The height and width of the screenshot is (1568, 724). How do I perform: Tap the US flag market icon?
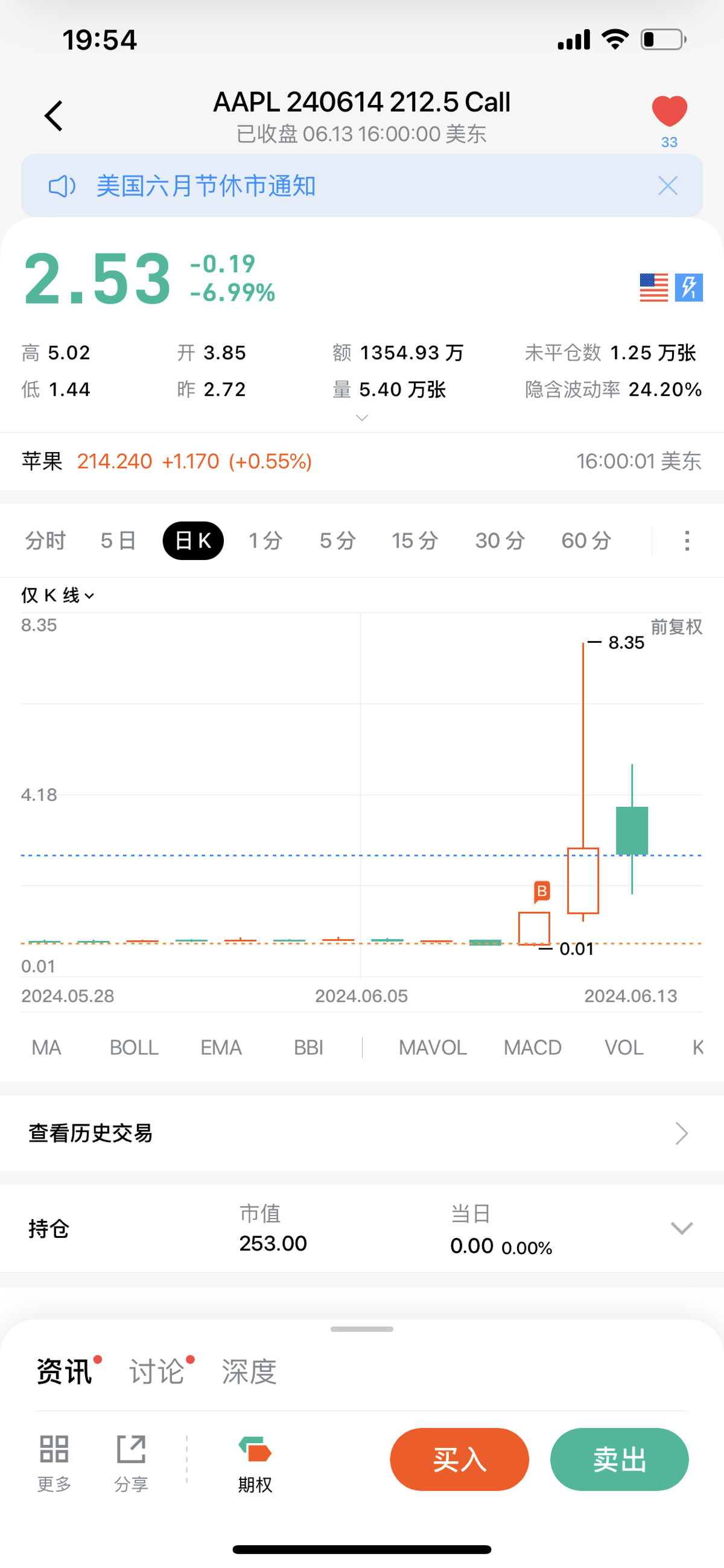653,287
